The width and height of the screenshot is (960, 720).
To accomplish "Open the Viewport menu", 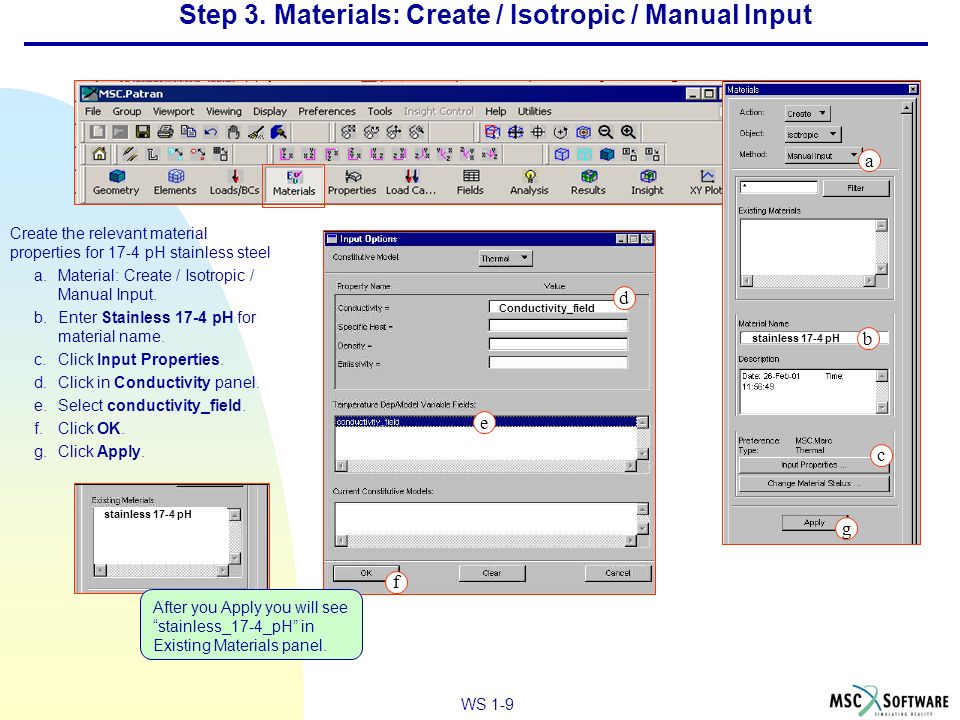I will 173,111.
